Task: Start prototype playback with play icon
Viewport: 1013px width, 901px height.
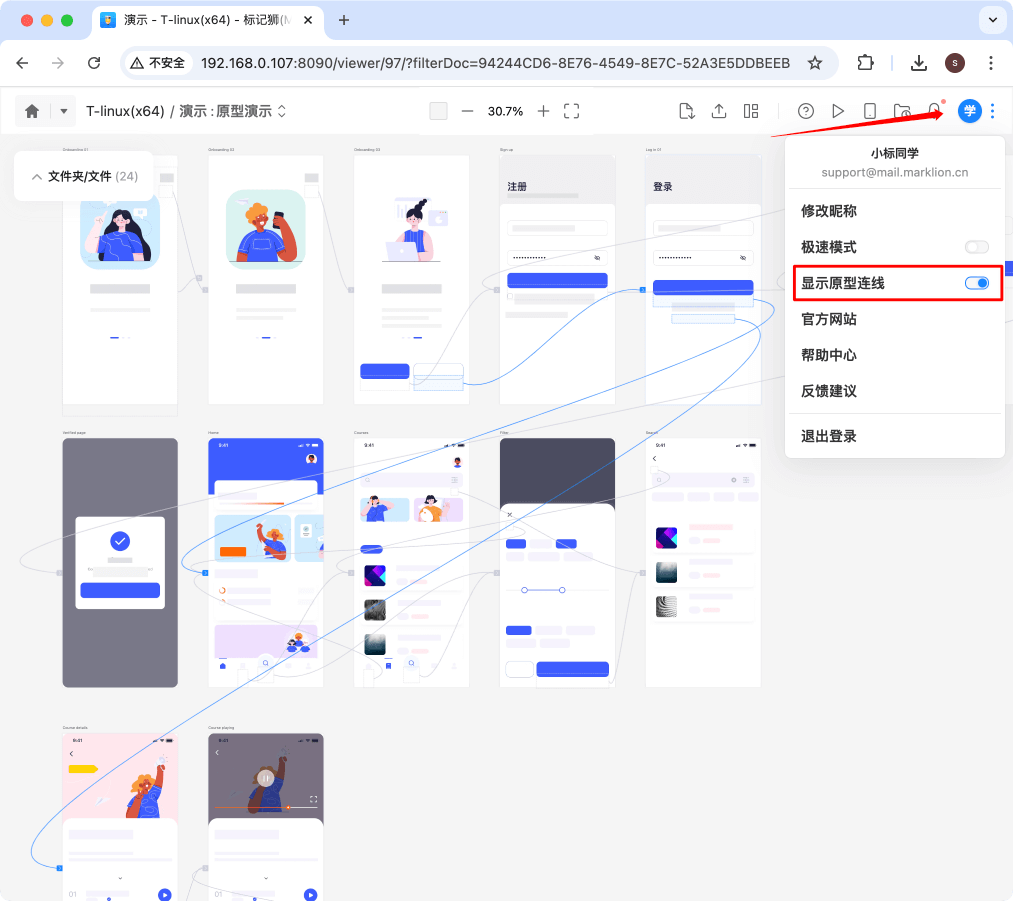Action: [x=838, y=111]
